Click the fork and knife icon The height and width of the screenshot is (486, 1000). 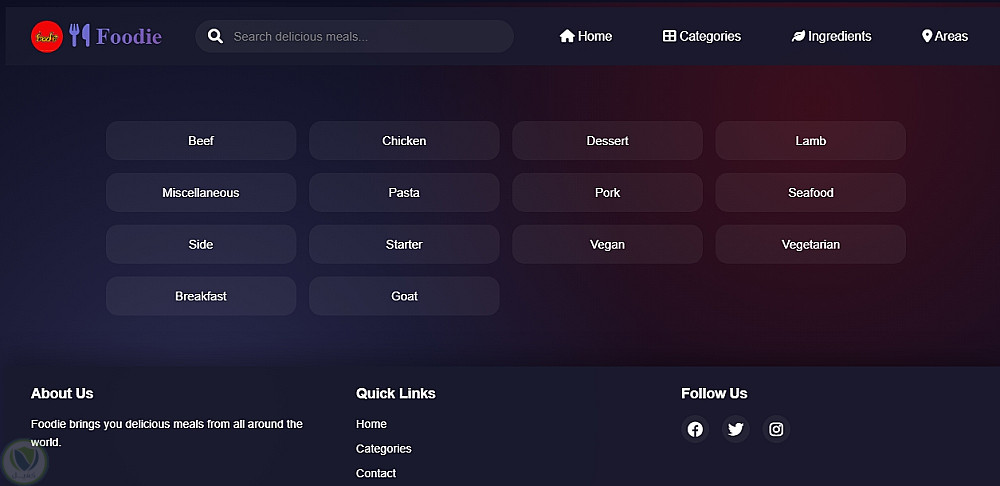coord(80,36)
